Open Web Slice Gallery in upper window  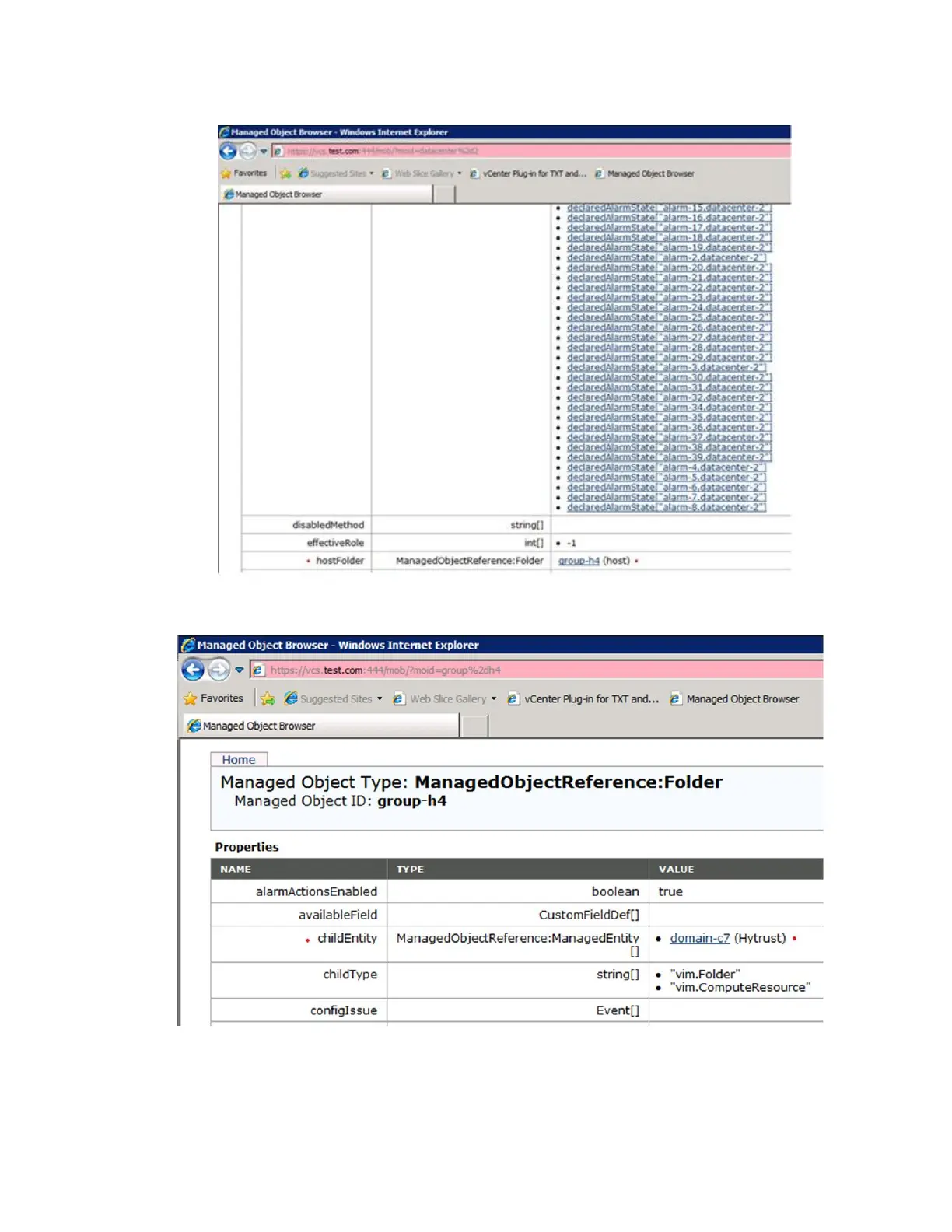(x=418, y=173)
